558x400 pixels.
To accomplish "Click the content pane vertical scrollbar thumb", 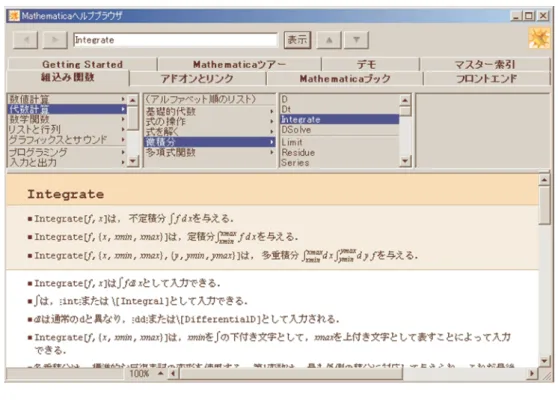I will [544, 205].
